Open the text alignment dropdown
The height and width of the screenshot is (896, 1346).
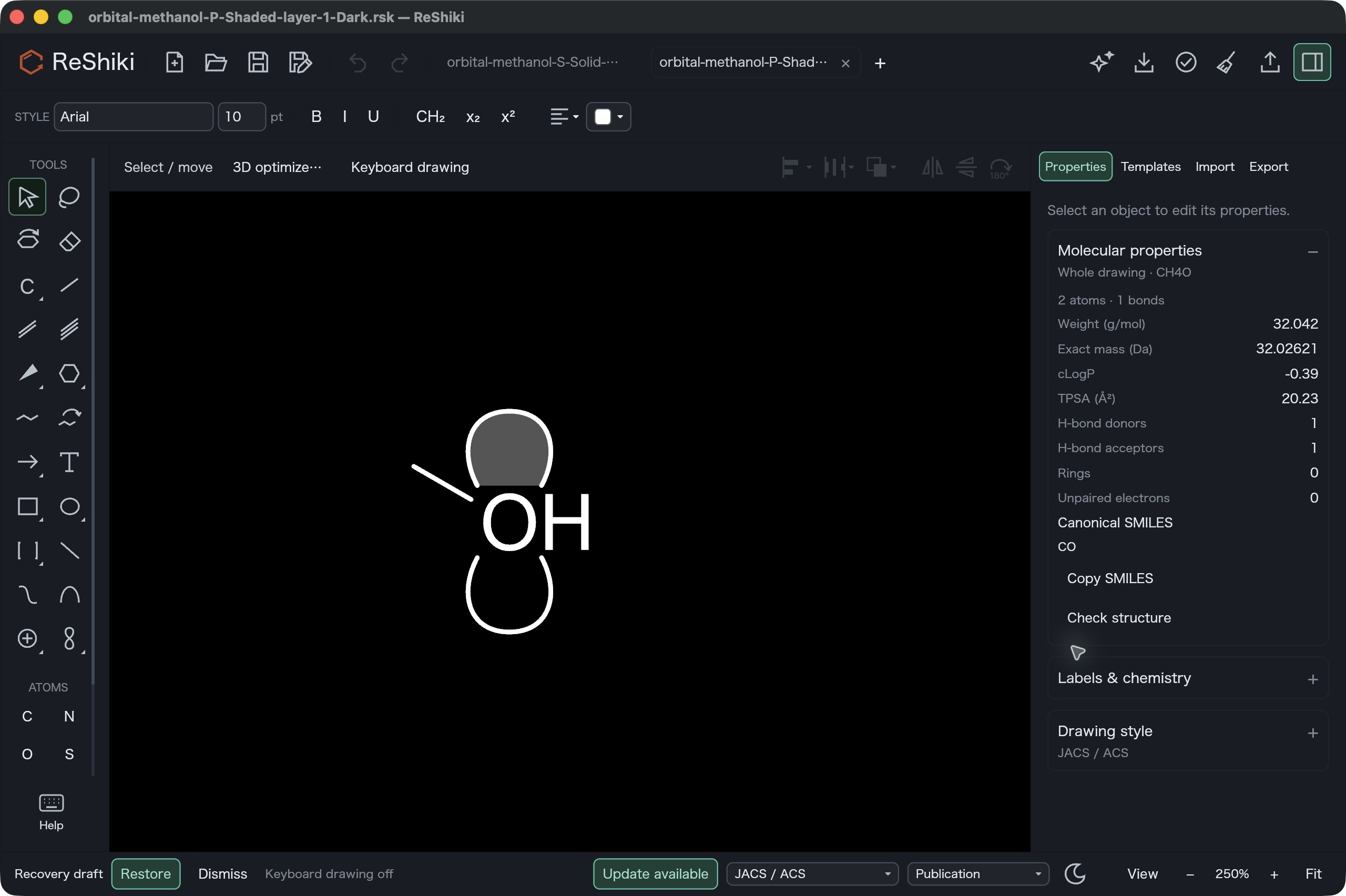tap(564, 117)
